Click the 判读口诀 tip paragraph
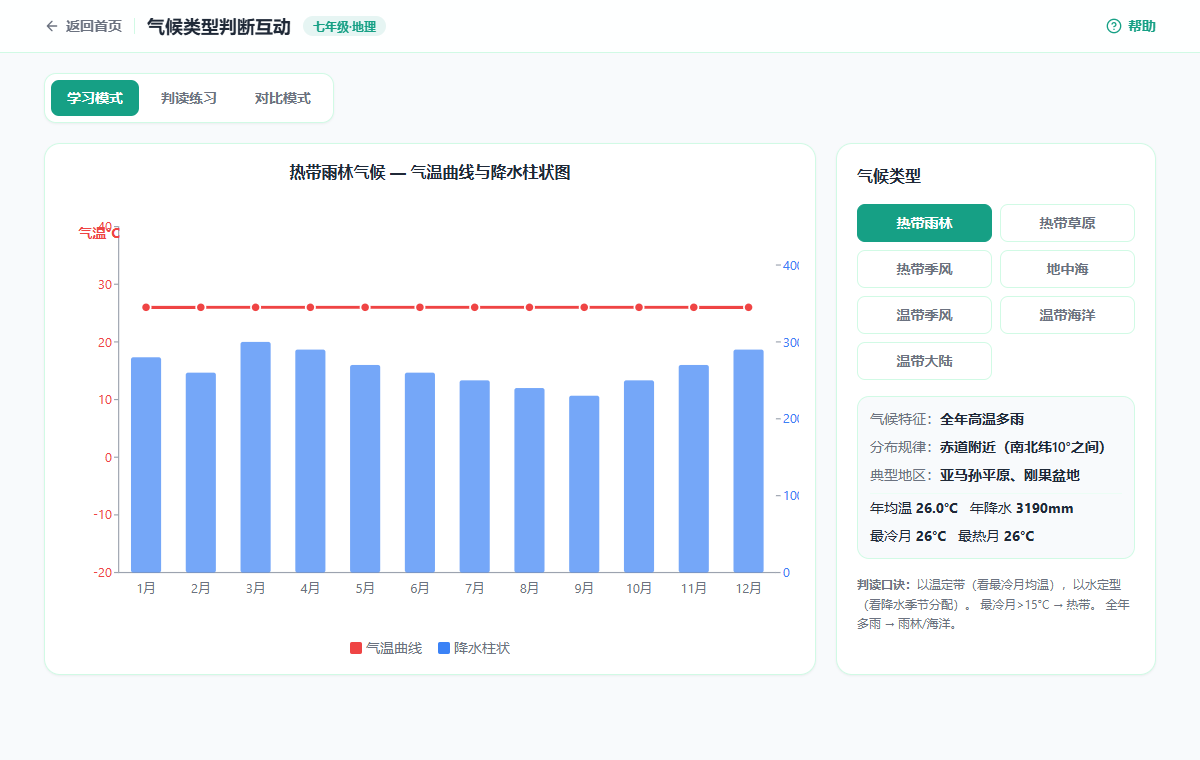 pyautogui.click(x=995, y=604)
